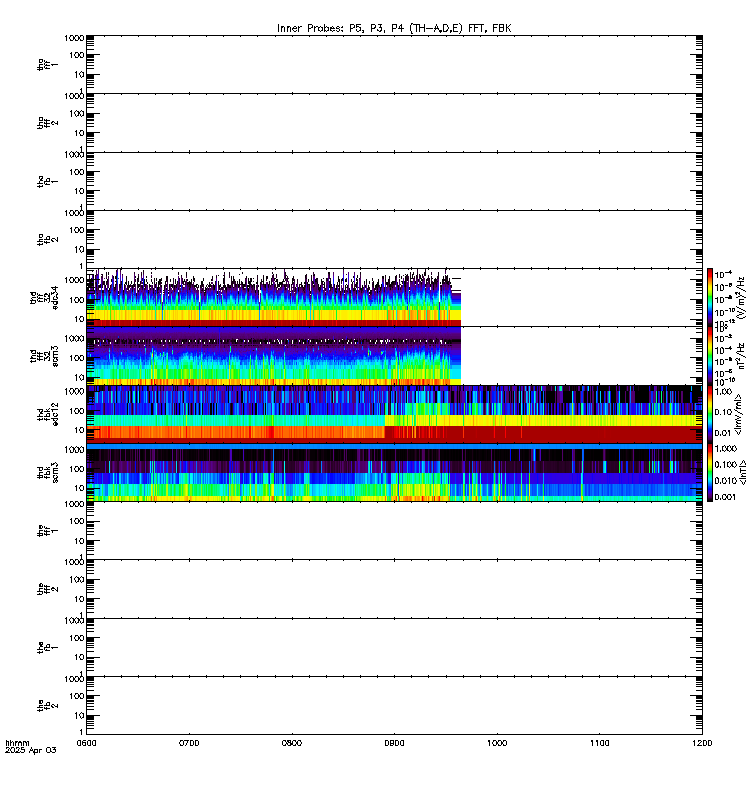The width and height of the screenshot is (750, 800).
Task: Click the 0.001 tick on the nT color bar
Action: point(726,497)
